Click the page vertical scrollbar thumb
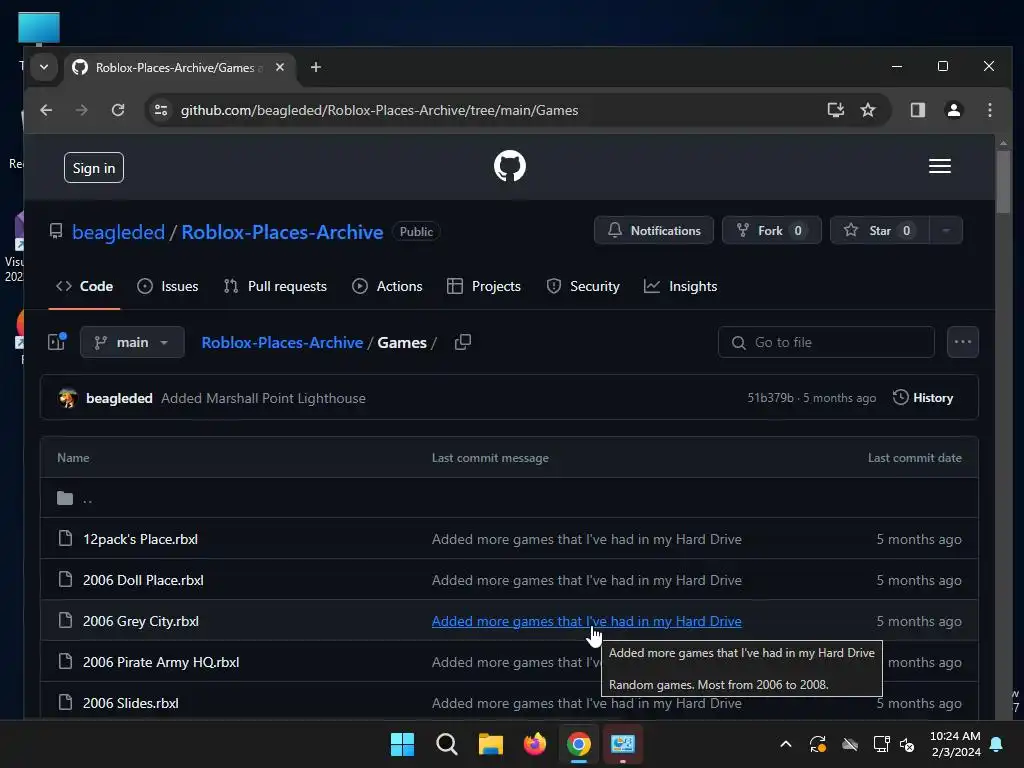1024x768 pixels. click(1003, 182)
